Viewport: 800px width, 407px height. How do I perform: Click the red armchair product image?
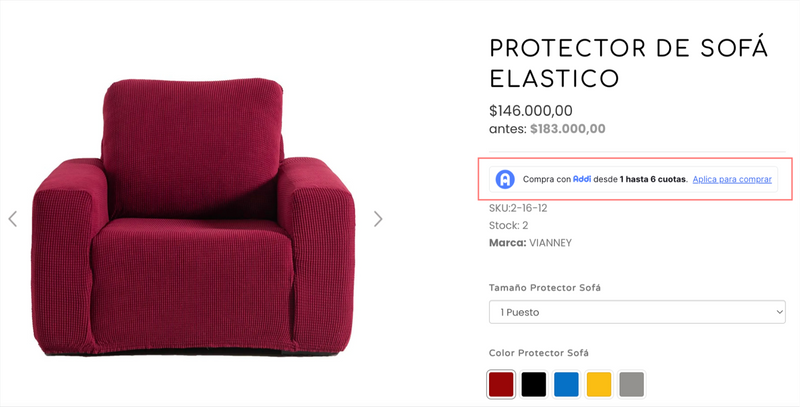click(194, 215)
